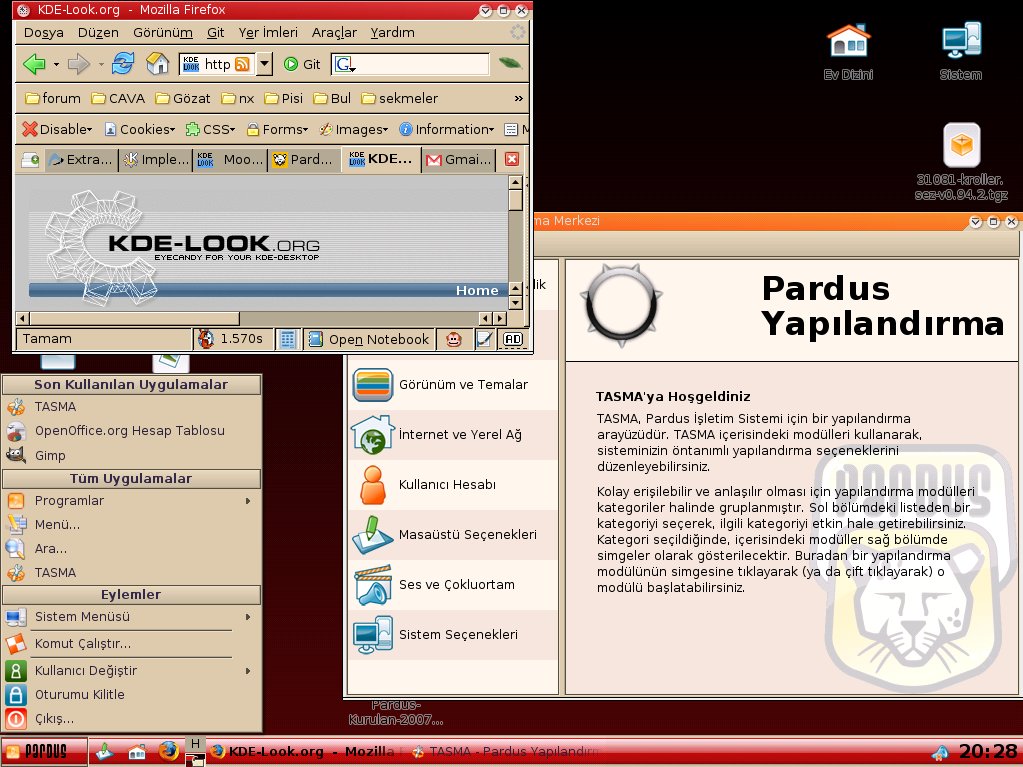
Task: Switch to the Pard... tab
Action: 304,159
